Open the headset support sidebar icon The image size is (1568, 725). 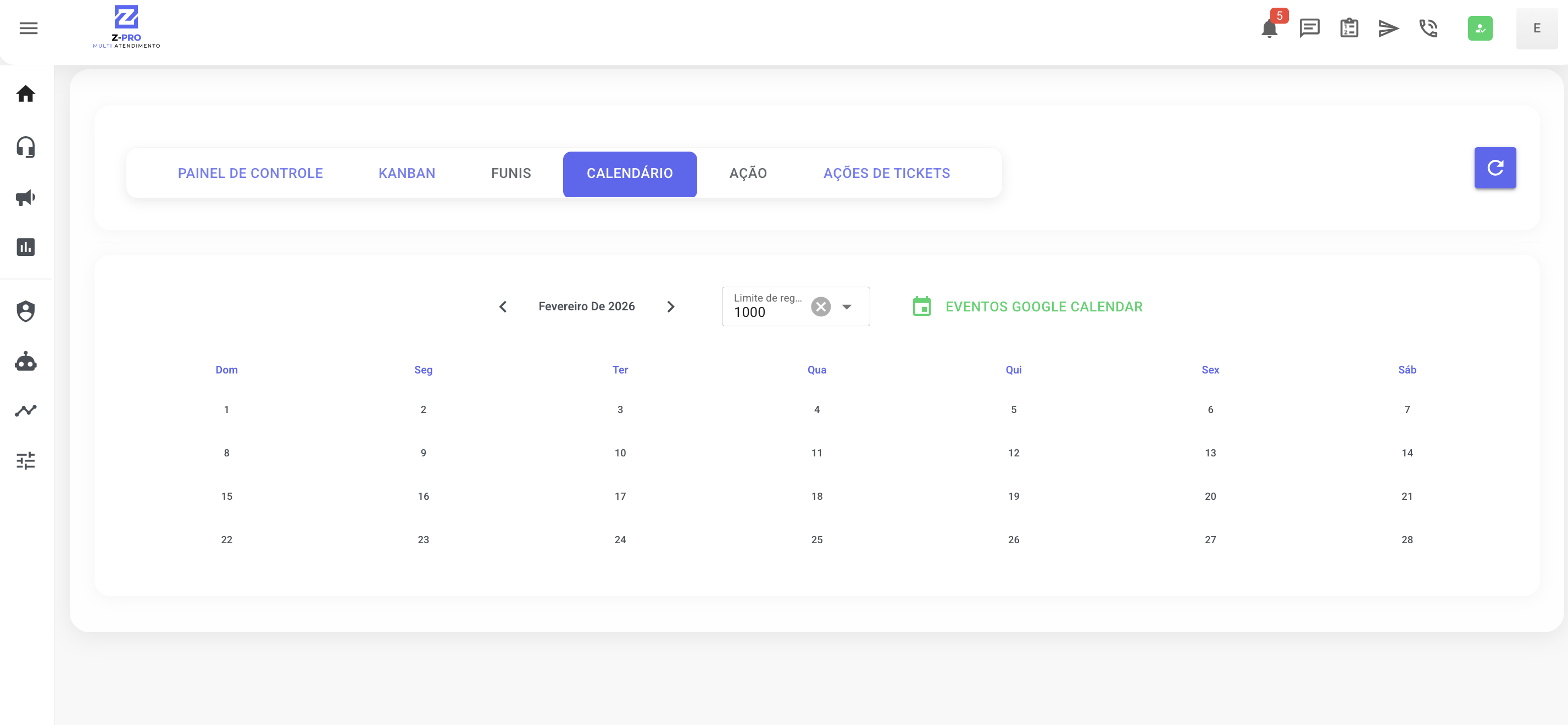26,147
